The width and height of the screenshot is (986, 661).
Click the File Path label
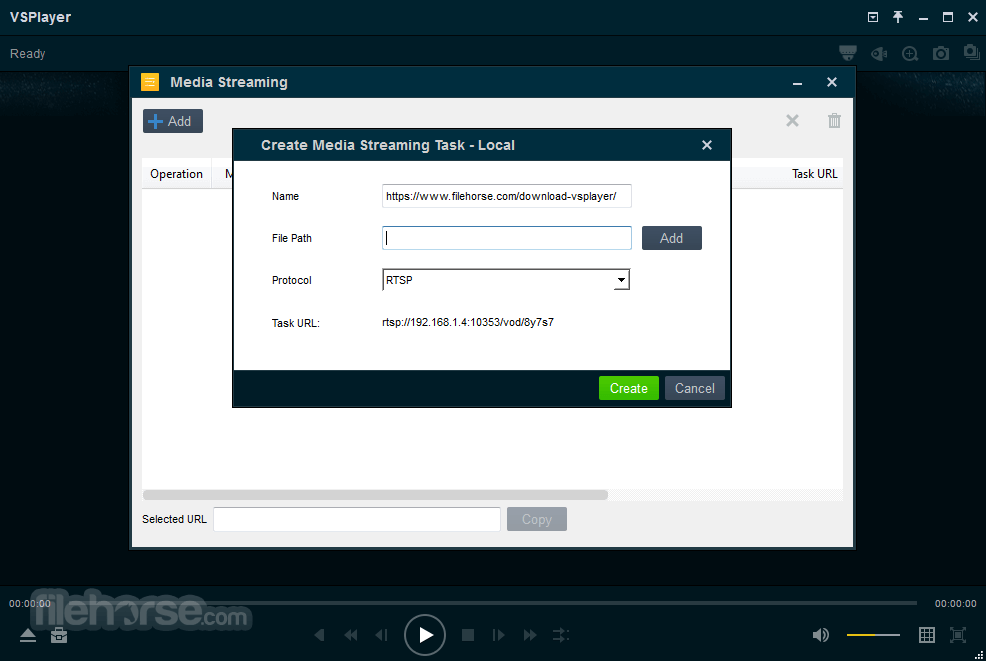point(292,238)
